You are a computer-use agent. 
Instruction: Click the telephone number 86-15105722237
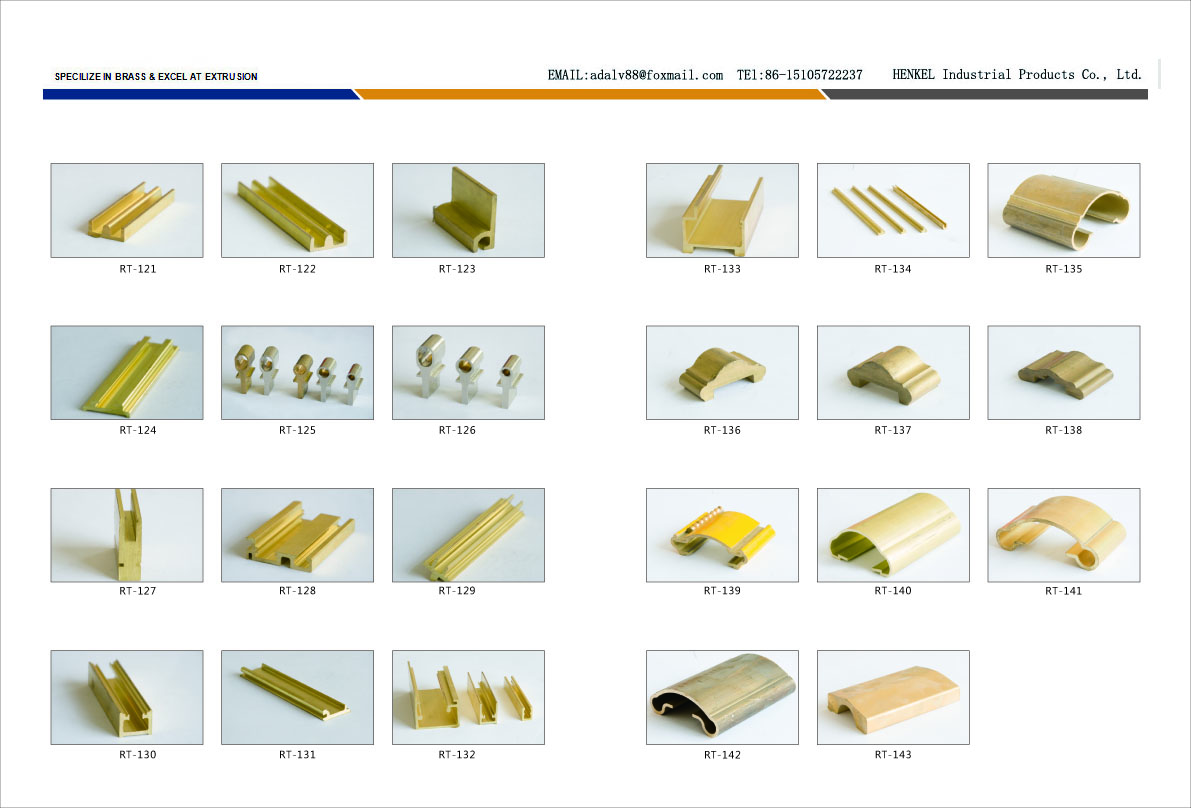(x=813, y=75)
